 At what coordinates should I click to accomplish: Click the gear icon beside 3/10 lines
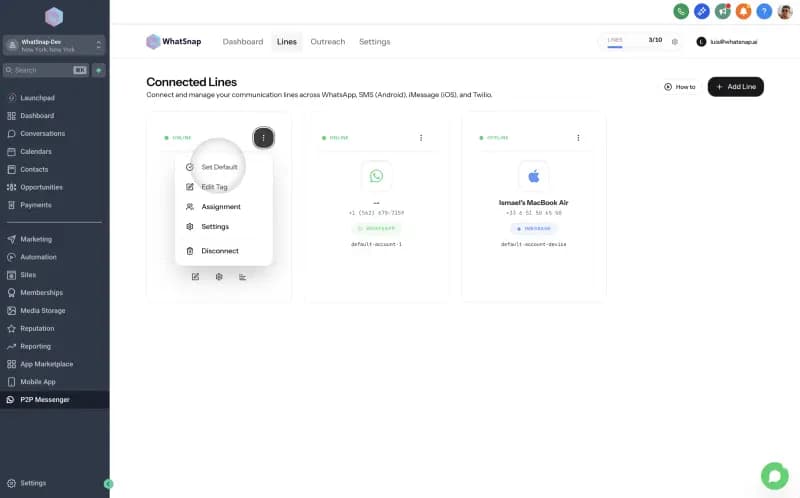(x=674, y=42)
